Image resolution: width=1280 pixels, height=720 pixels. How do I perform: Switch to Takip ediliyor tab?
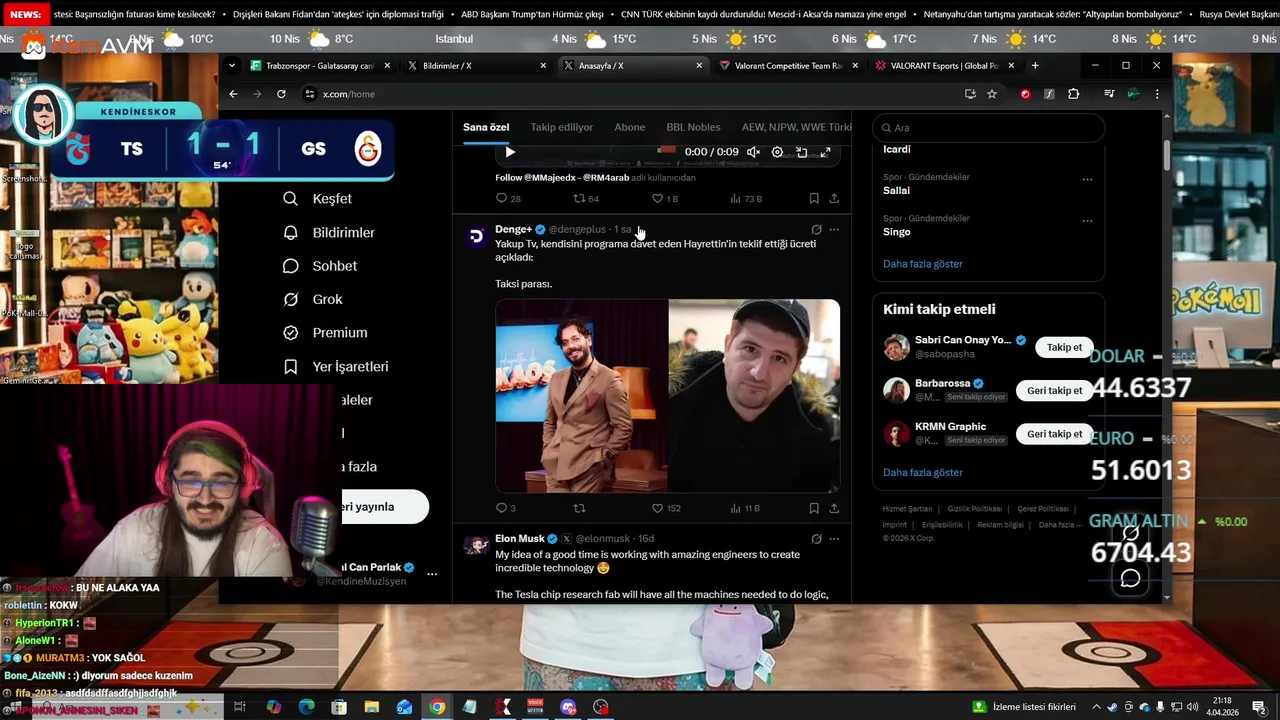pos(562,127)
